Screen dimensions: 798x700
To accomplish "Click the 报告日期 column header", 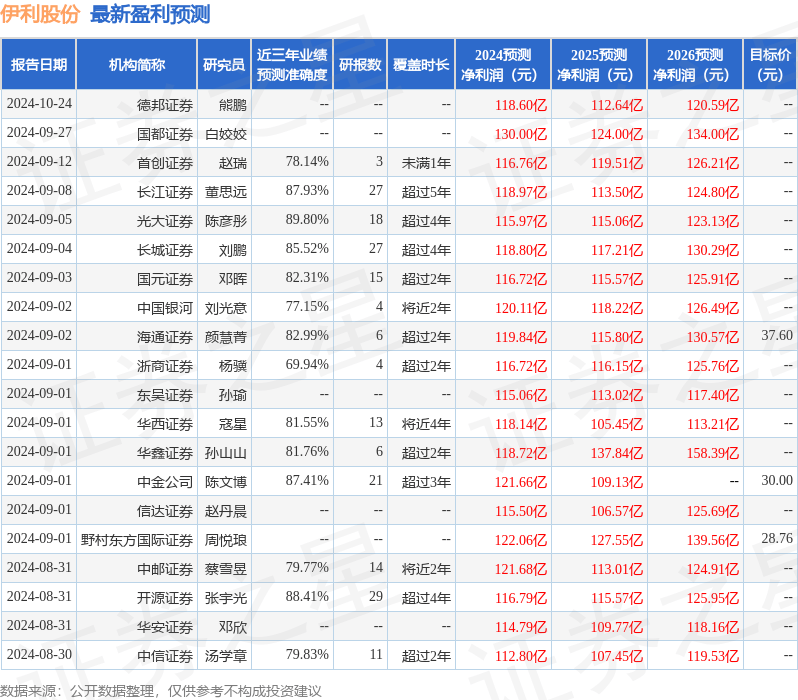I will pos(39,65).
